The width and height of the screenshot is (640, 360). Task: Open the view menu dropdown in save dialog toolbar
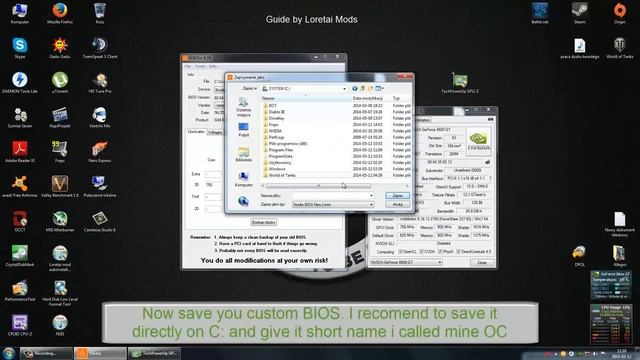(380, 88)
